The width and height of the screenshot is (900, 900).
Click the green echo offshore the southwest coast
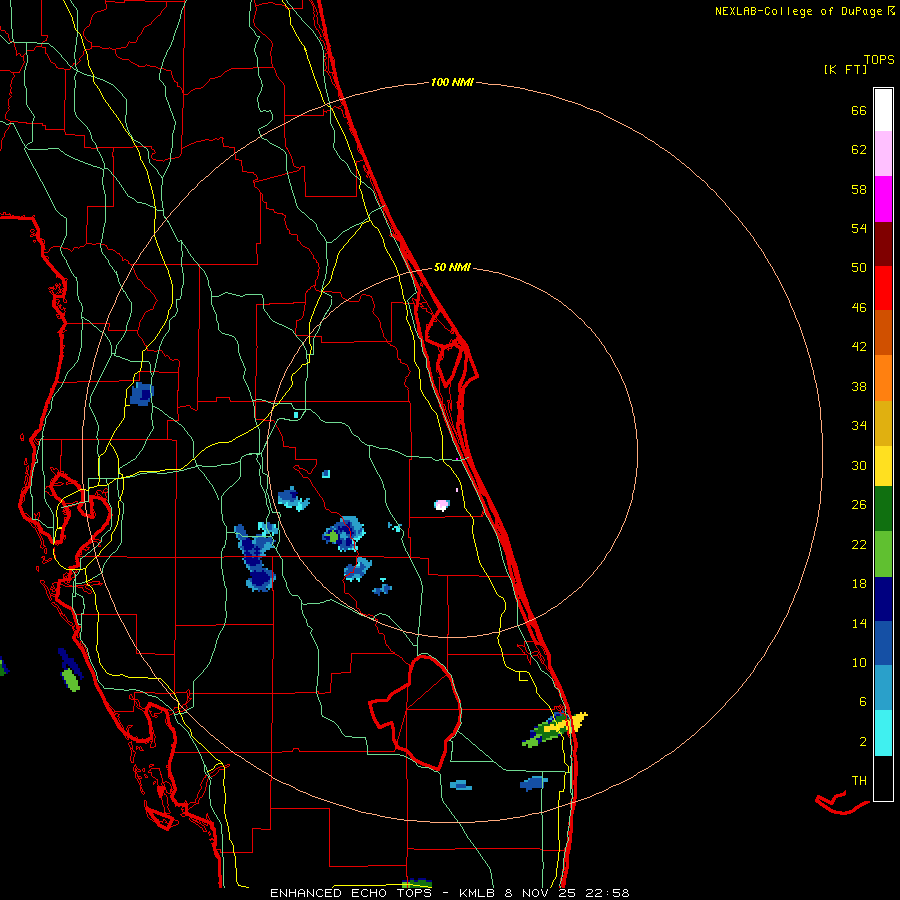(x=71, y=679)
